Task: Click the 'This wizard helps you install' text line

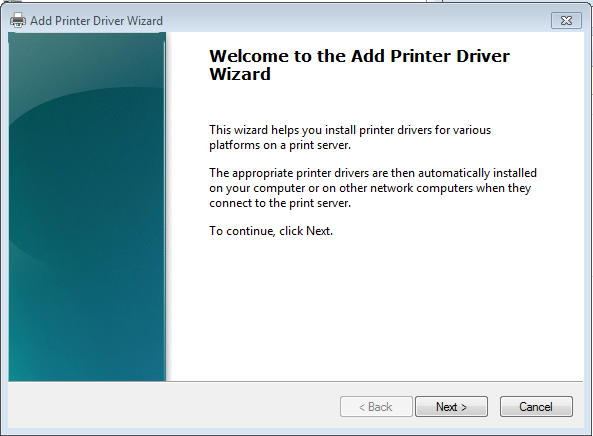Action: coord(350,130)
